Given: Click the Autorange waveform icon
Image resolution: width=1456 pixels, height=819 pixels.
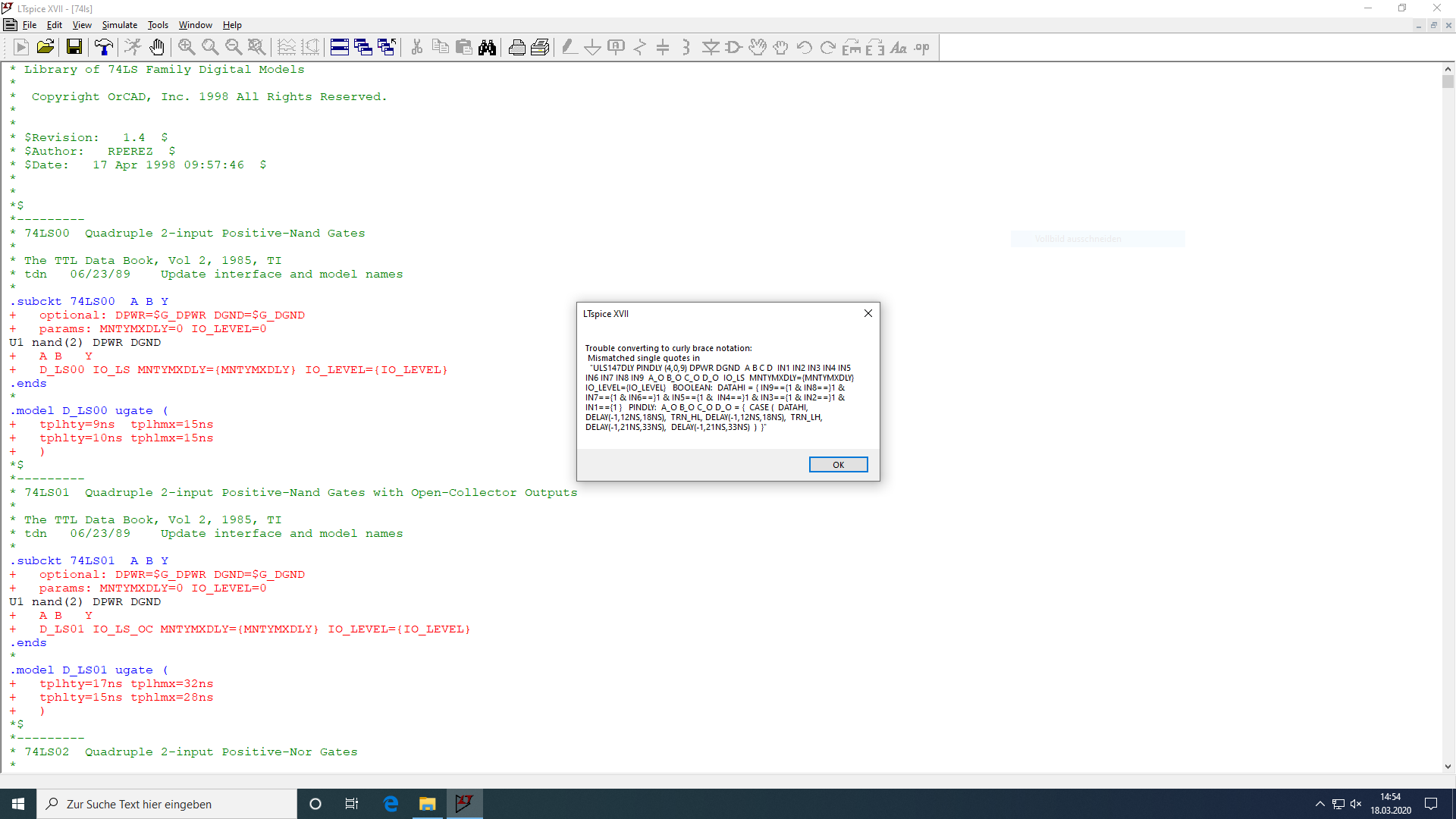Looking at the screenshot, I should click(287, 48).
